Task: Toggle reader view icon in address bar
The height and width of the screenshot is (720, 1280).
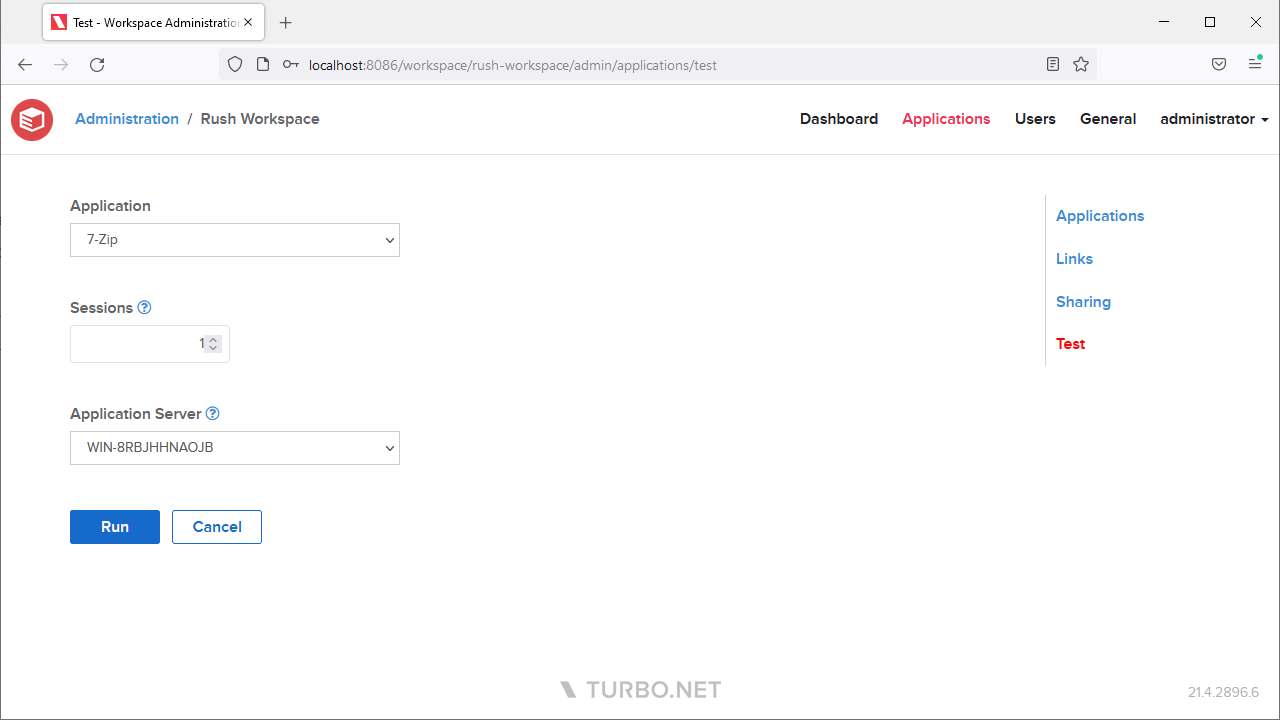Action: coord(1053,65)
